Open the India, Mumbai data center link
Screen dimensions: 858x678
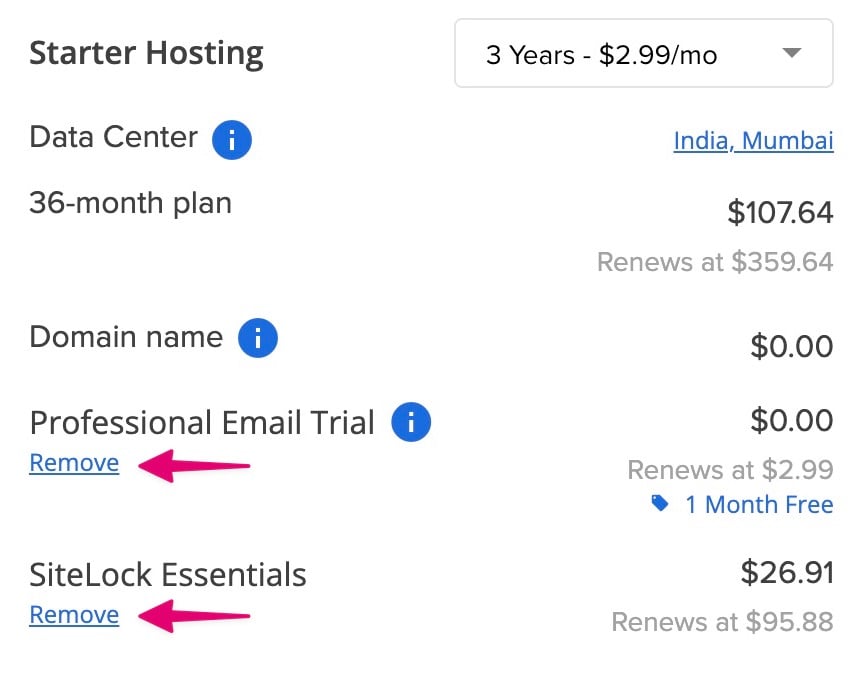(753, 141)
